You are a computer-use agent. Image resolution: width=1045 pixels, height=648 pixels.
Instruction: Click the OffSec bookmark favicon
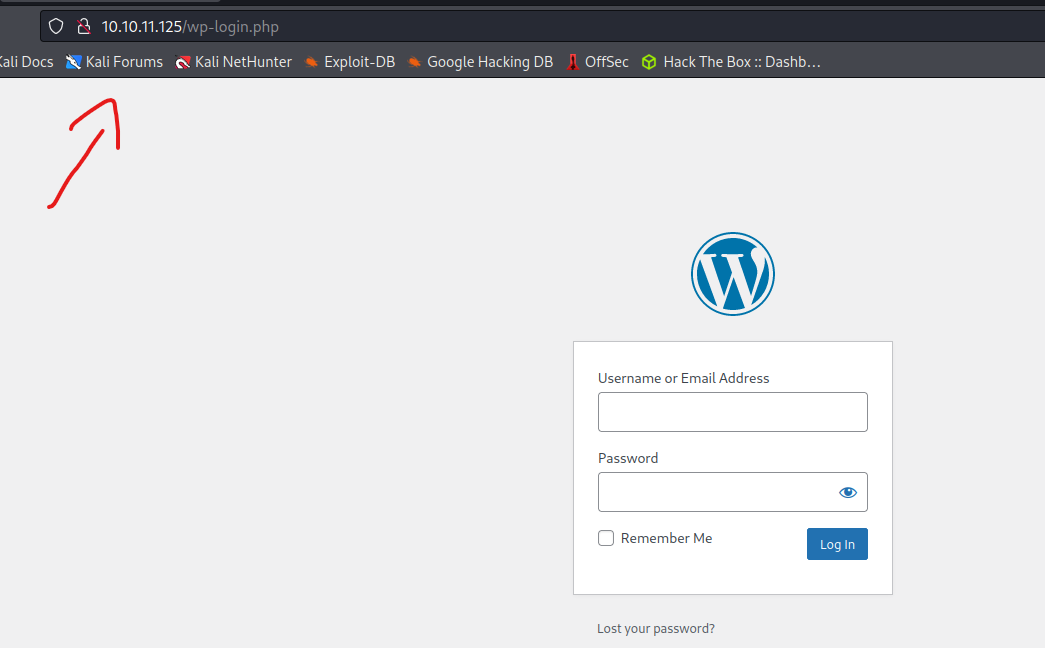coord(572,62)
